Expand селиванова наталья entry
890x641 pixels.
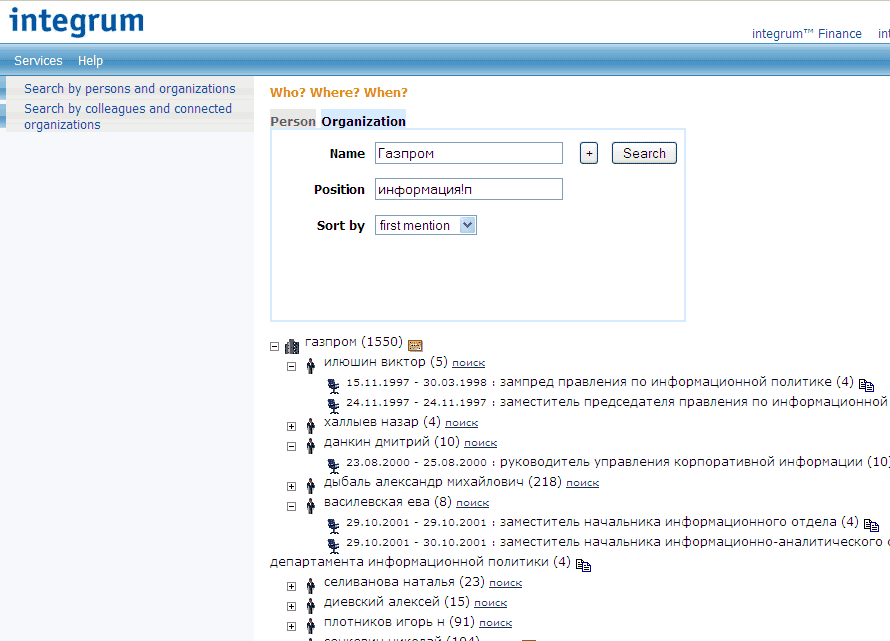(292, 586)
